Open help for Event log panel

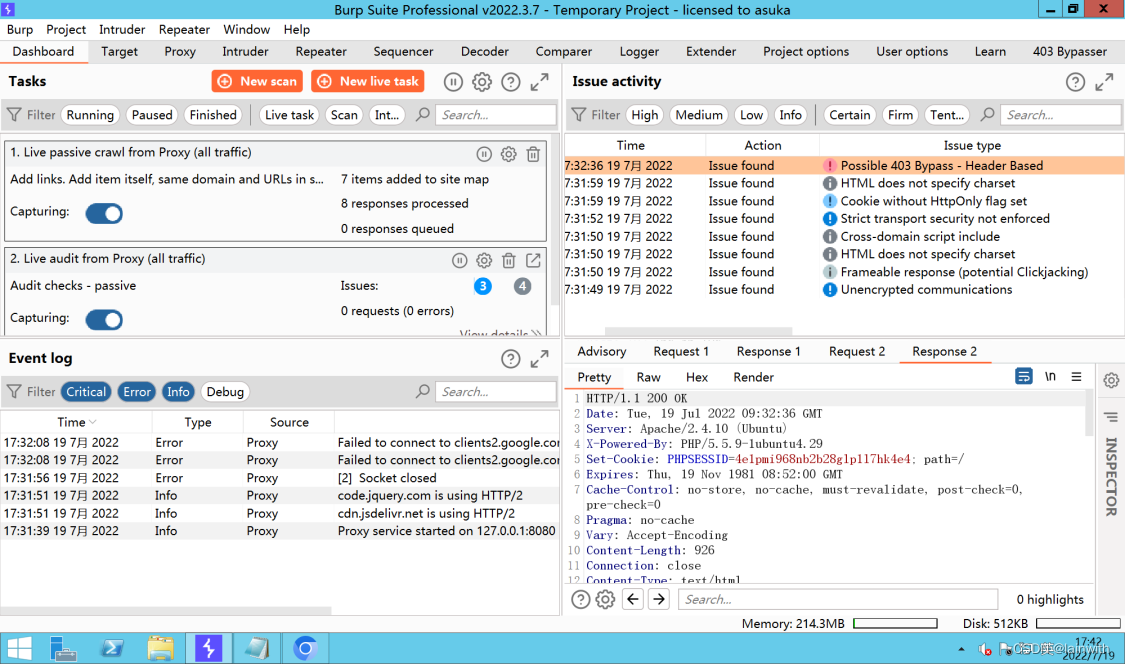click(x=511, y=359)
